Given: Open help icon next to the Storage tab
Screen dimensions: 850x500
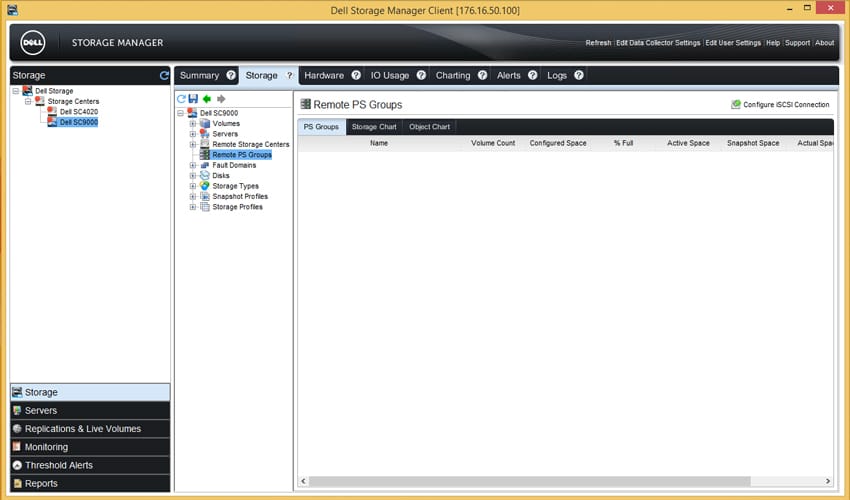Looking at the screenshot, I should pos(290,75).
